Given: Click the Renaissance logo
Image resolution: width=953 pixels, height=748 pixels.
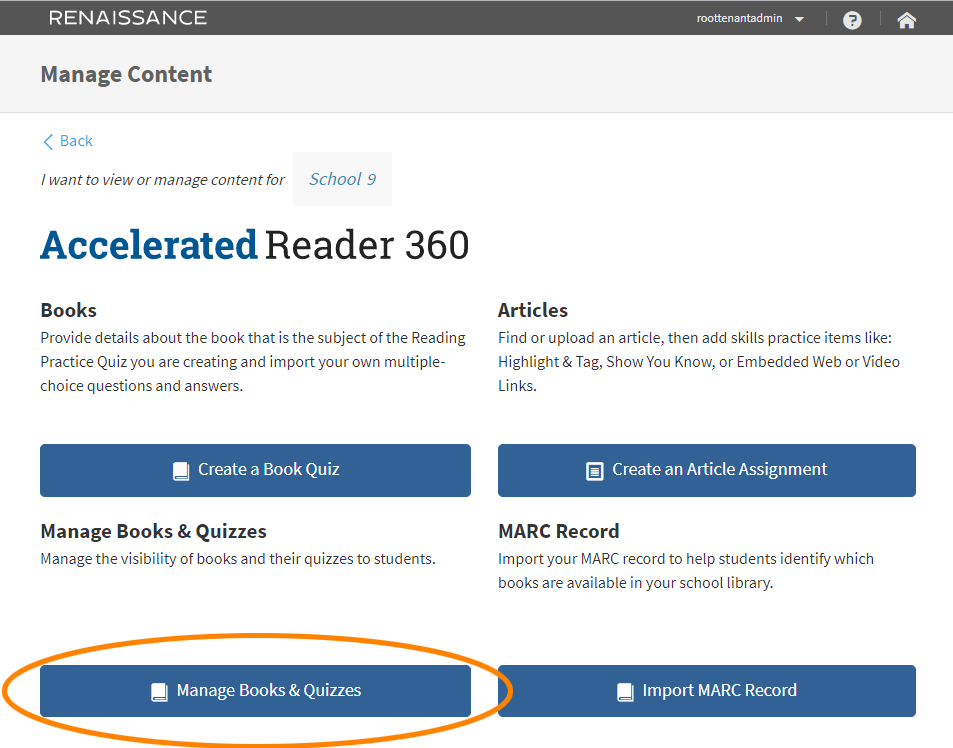Looking at the screenshot, I should [128, 18].
